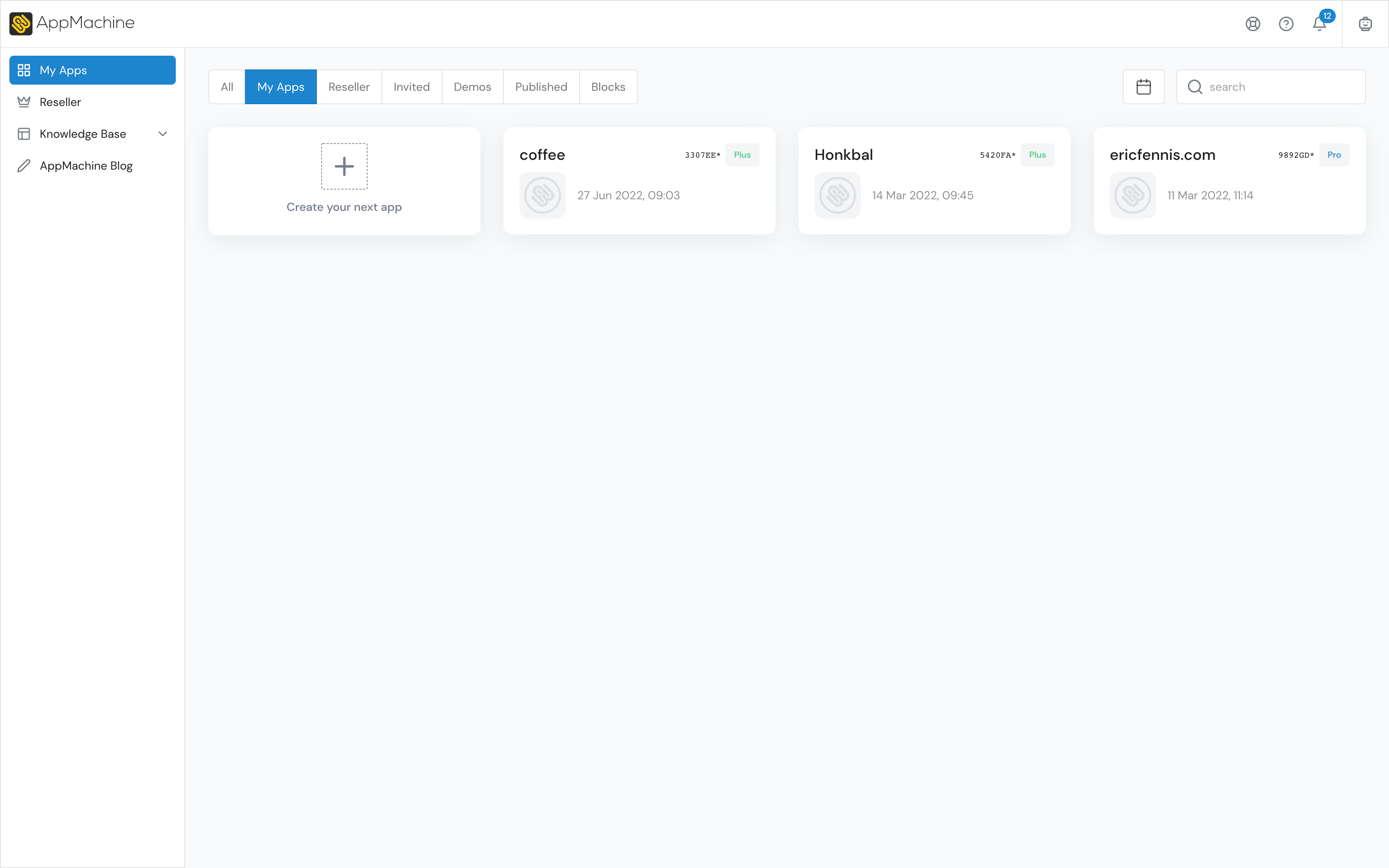
Task: Click the app code 5420FA*
Action: [998, 155]
